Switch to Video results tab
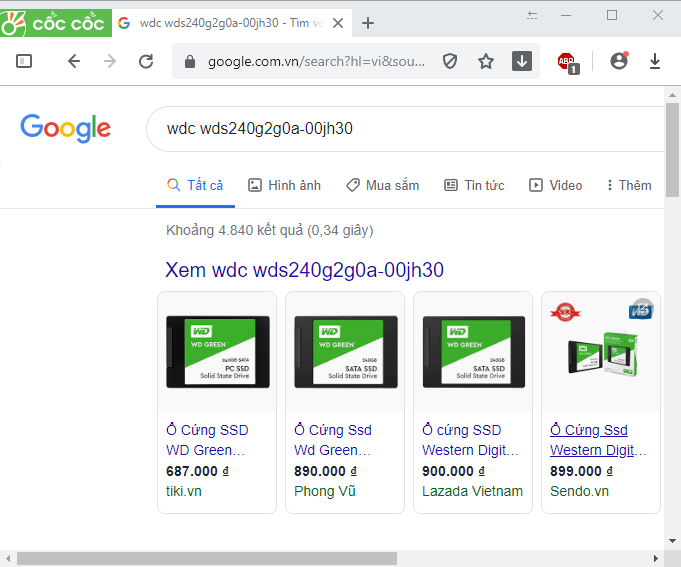The height and width of the screenshot is (567, 681). 555,185
